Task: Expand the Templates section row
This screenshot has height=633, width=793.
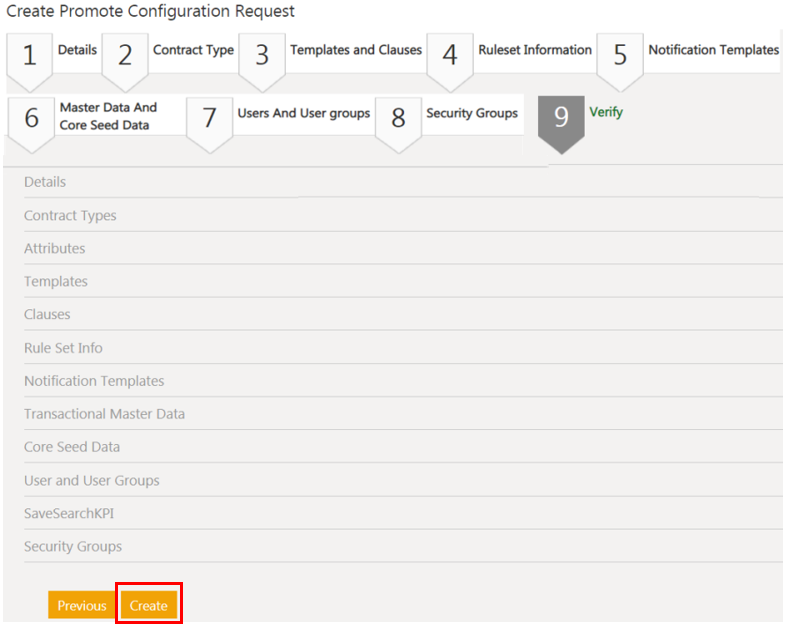Action: point(56,281)
